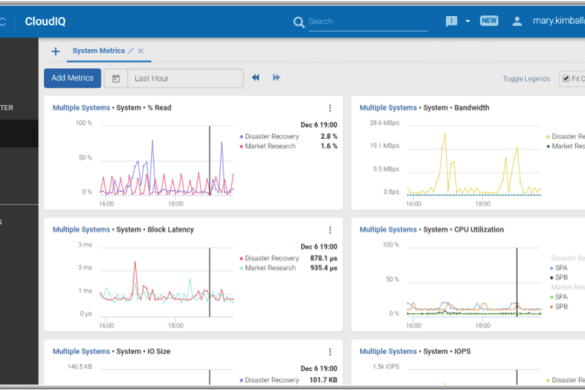Add a new dashboard tab with plus icon
The height and width of the screenshot is (390, 585).
[56, 51]
